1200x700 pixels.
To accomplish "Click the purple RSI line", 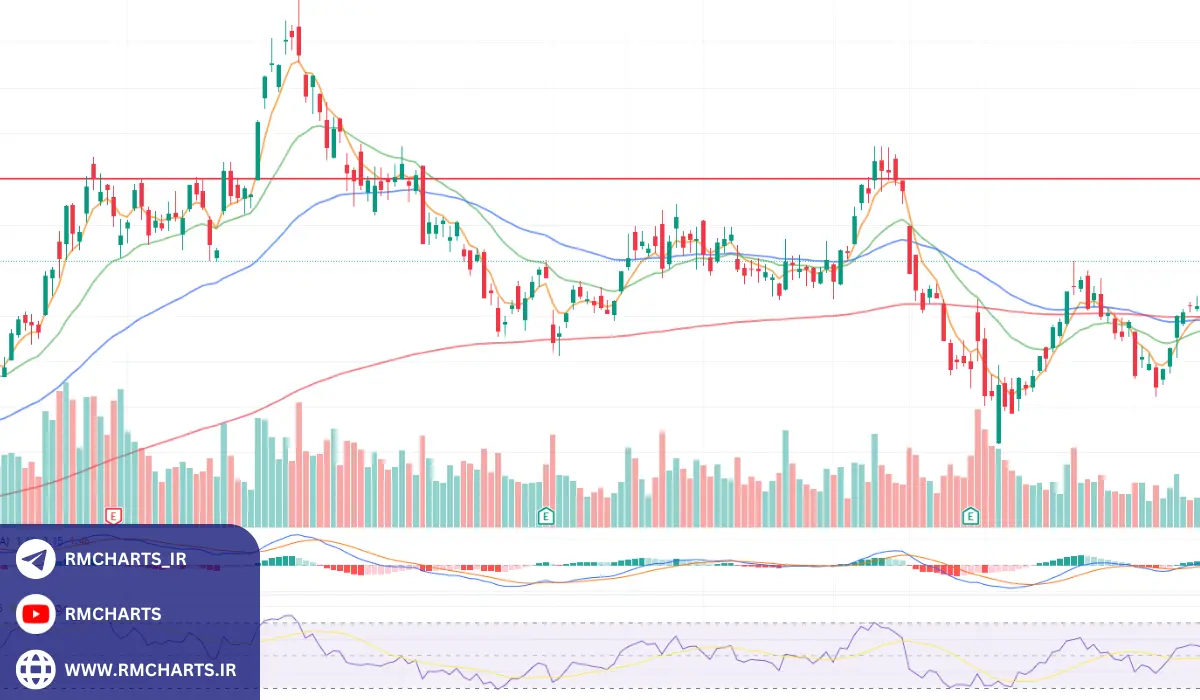I will [x=870, y=627].
